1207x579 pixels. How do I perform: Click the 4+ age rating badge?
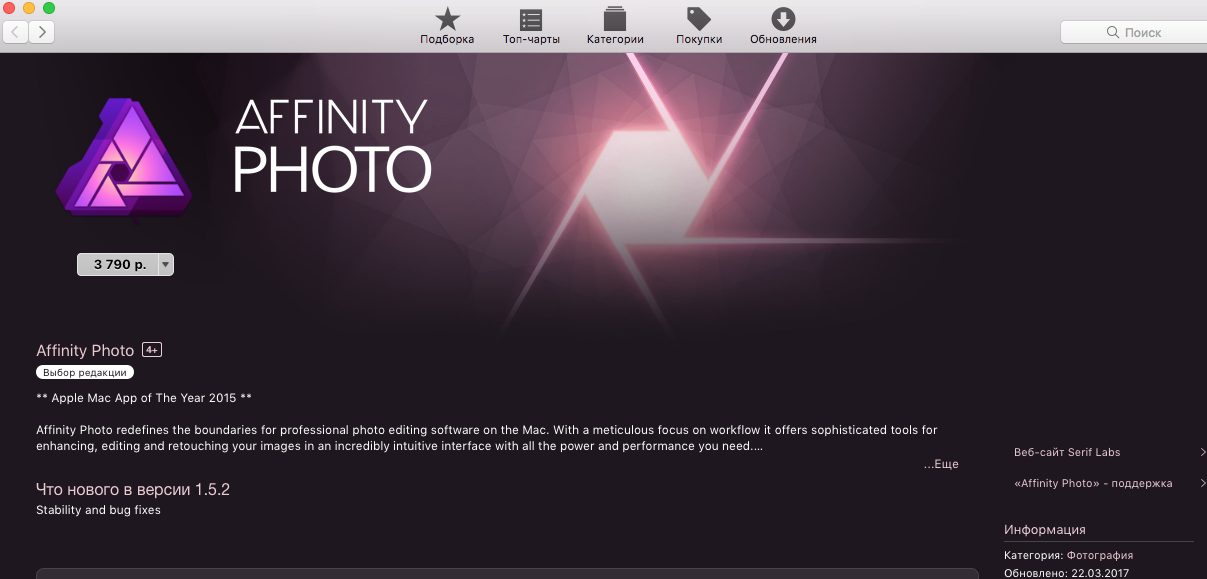point(152,350)
